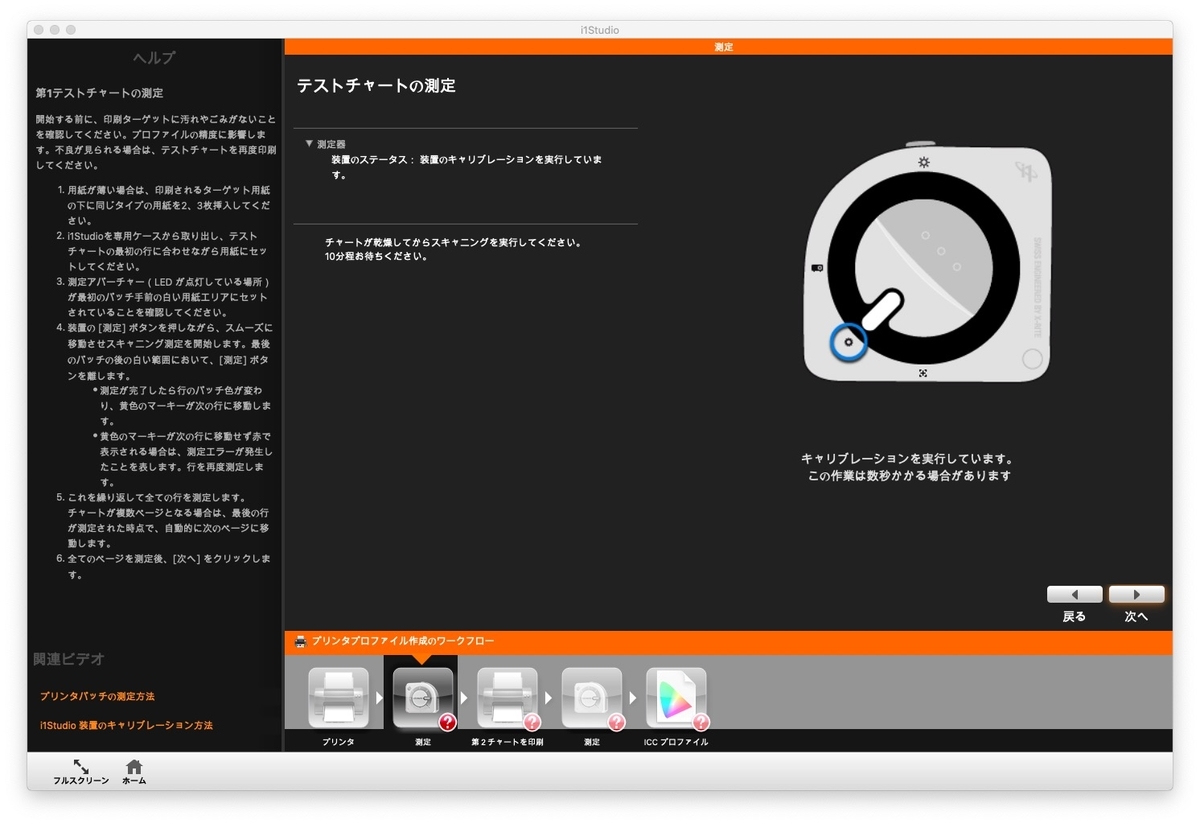The image size is (1200, 824).
Task: Click the キャリブレーションを実行しています message
Action: 908,459
